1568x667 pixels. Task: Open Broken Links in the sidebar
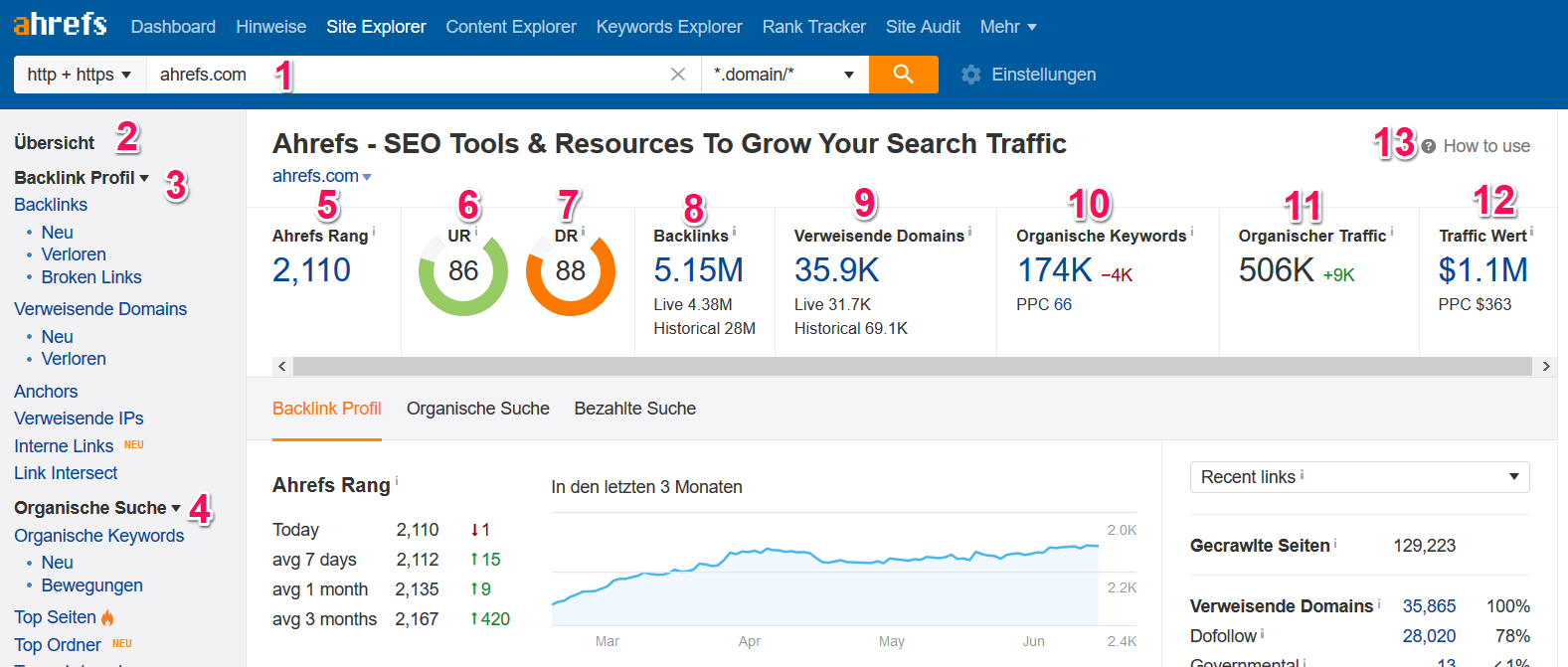91,277
